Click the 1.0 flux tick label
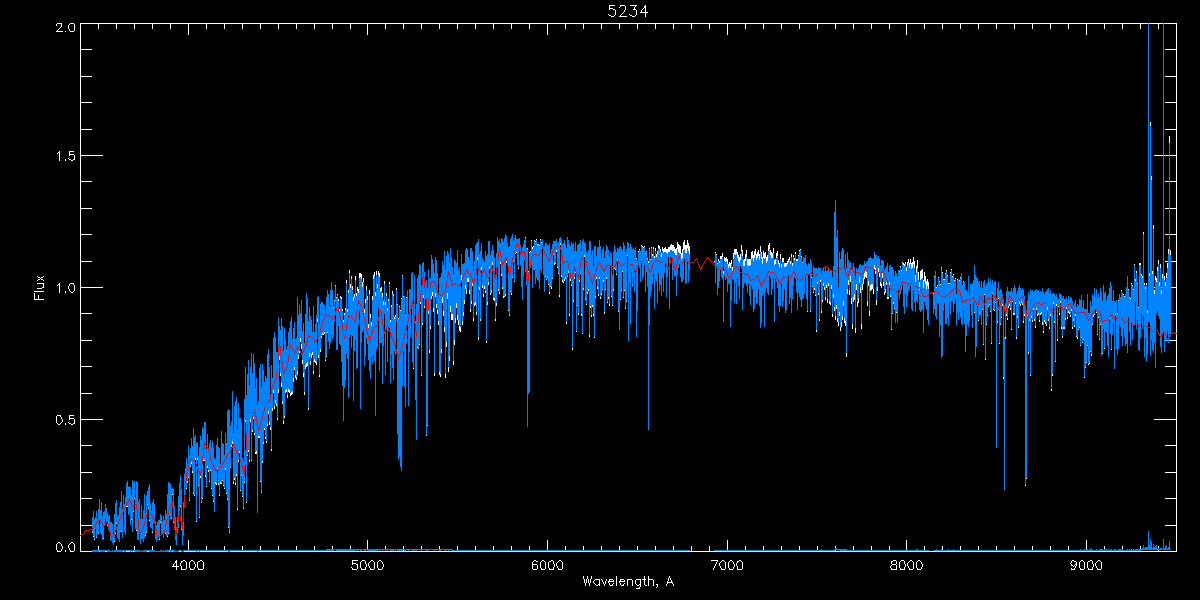The image size is (1200, 600). click(65, 288)
